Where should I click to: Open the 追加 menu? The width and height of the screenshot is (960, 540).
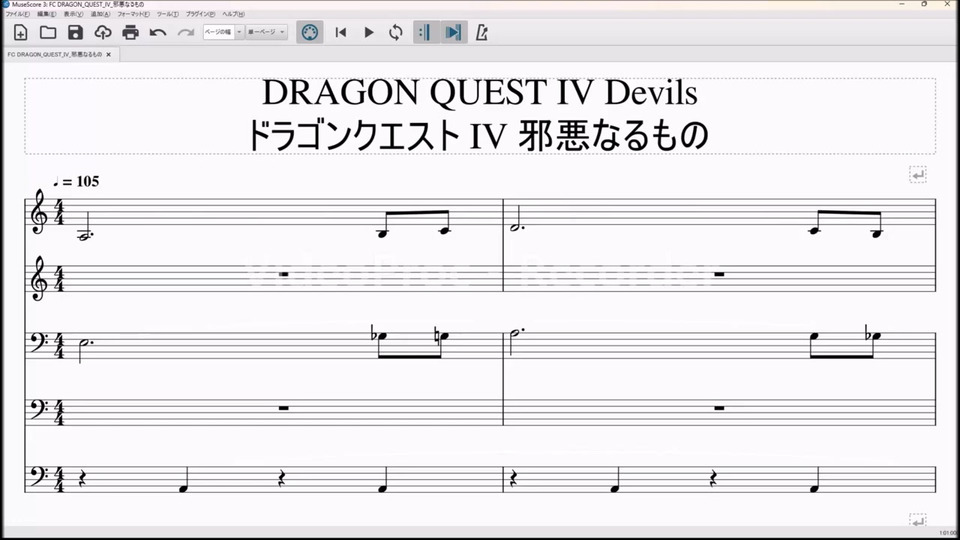click(x=100, y=14)
